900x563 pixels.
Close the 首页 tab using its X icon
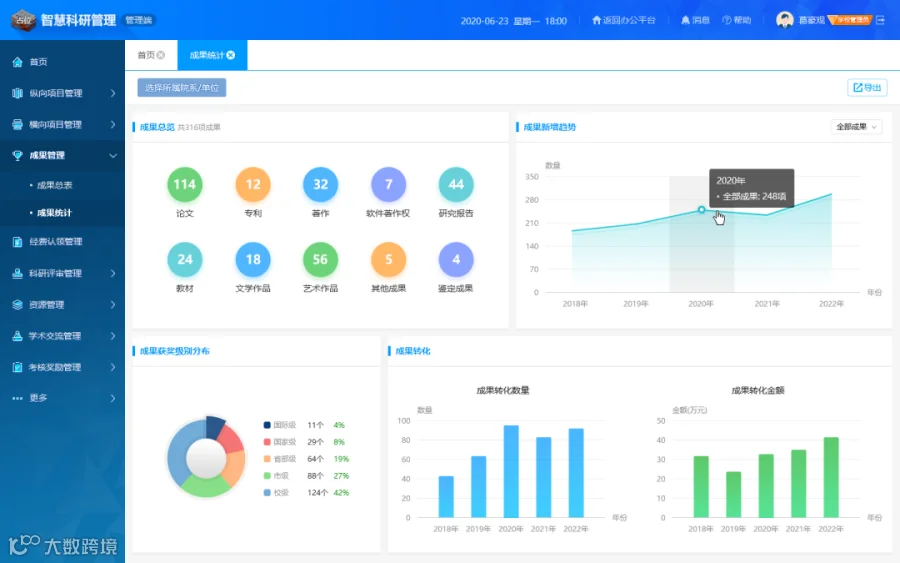pos(161,55)
